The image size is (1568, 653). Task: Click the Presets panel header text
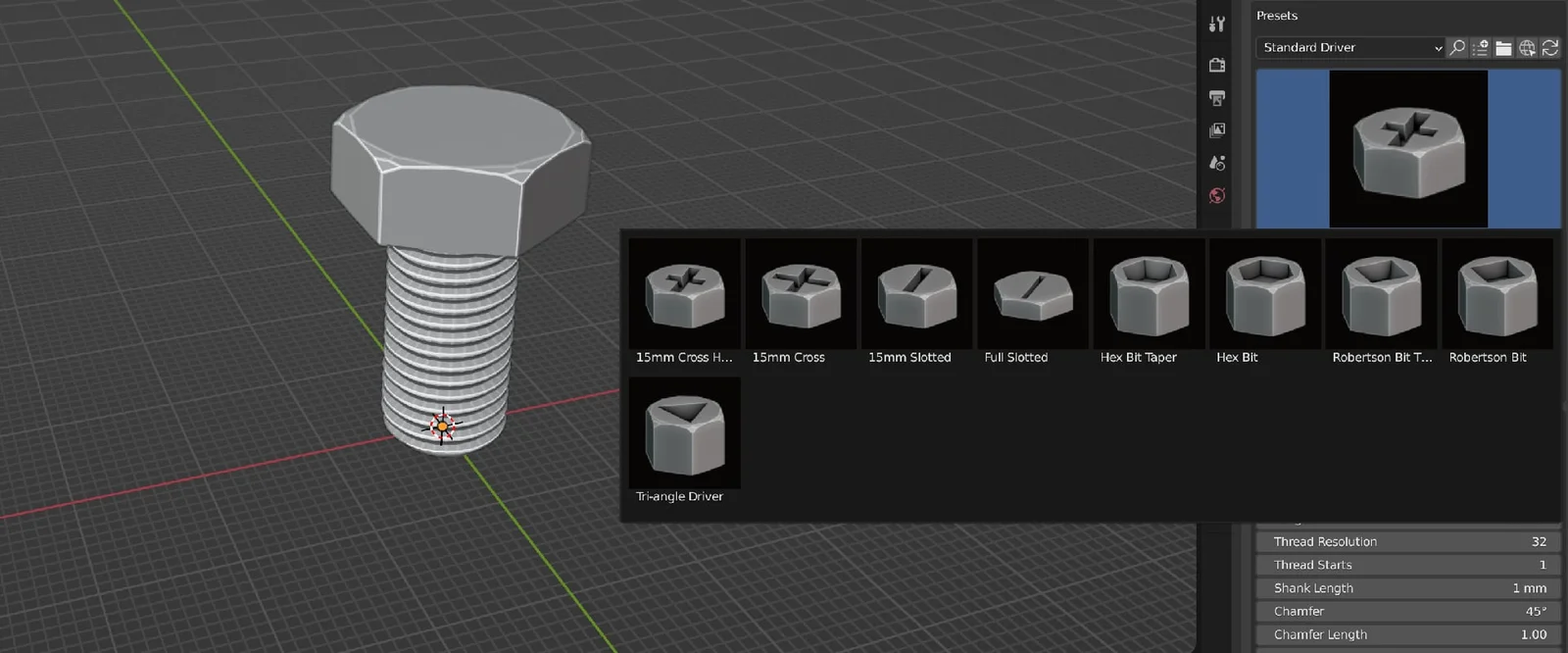click(1277, 16)
